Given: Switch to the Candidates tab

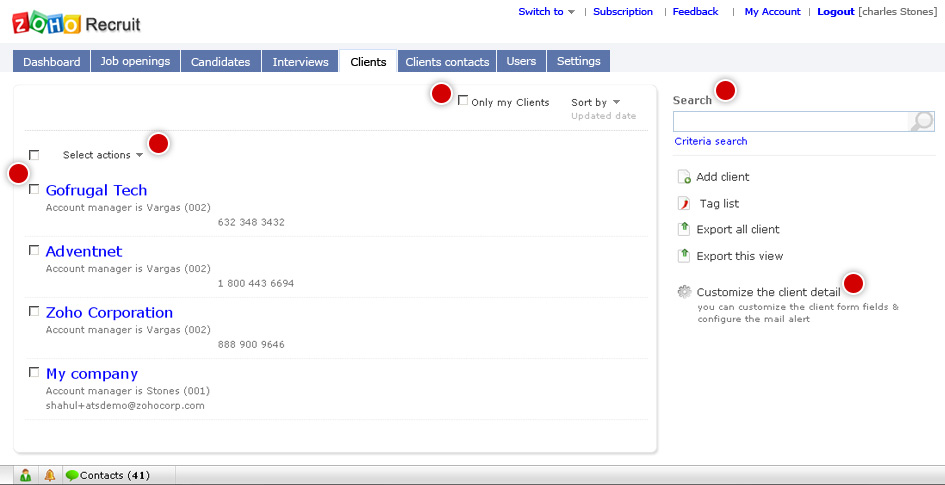Looking at the screenshot, I should tap(221, 61).
